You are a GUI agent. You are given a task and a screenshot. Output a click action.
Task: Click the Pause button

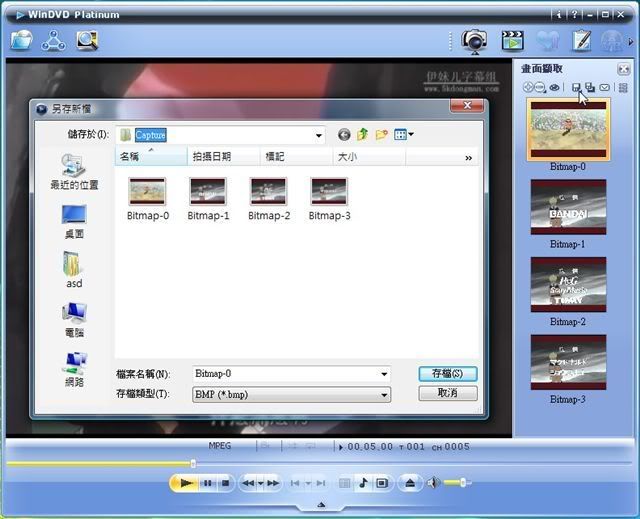(x=208, y=483)
